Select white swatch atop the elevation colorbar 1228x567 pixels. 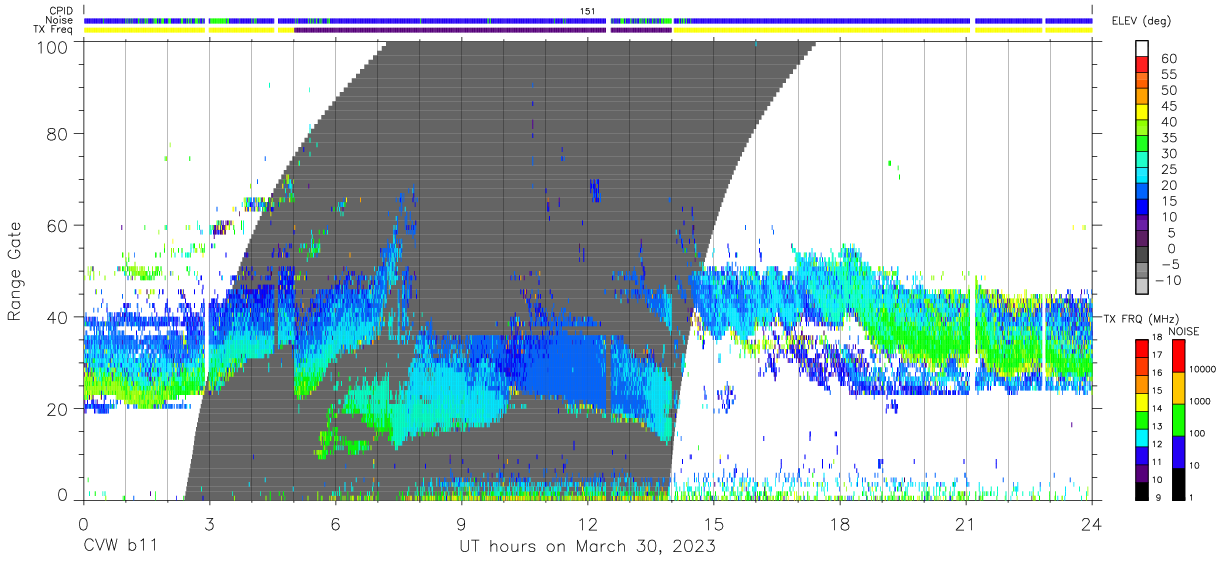1143,49
